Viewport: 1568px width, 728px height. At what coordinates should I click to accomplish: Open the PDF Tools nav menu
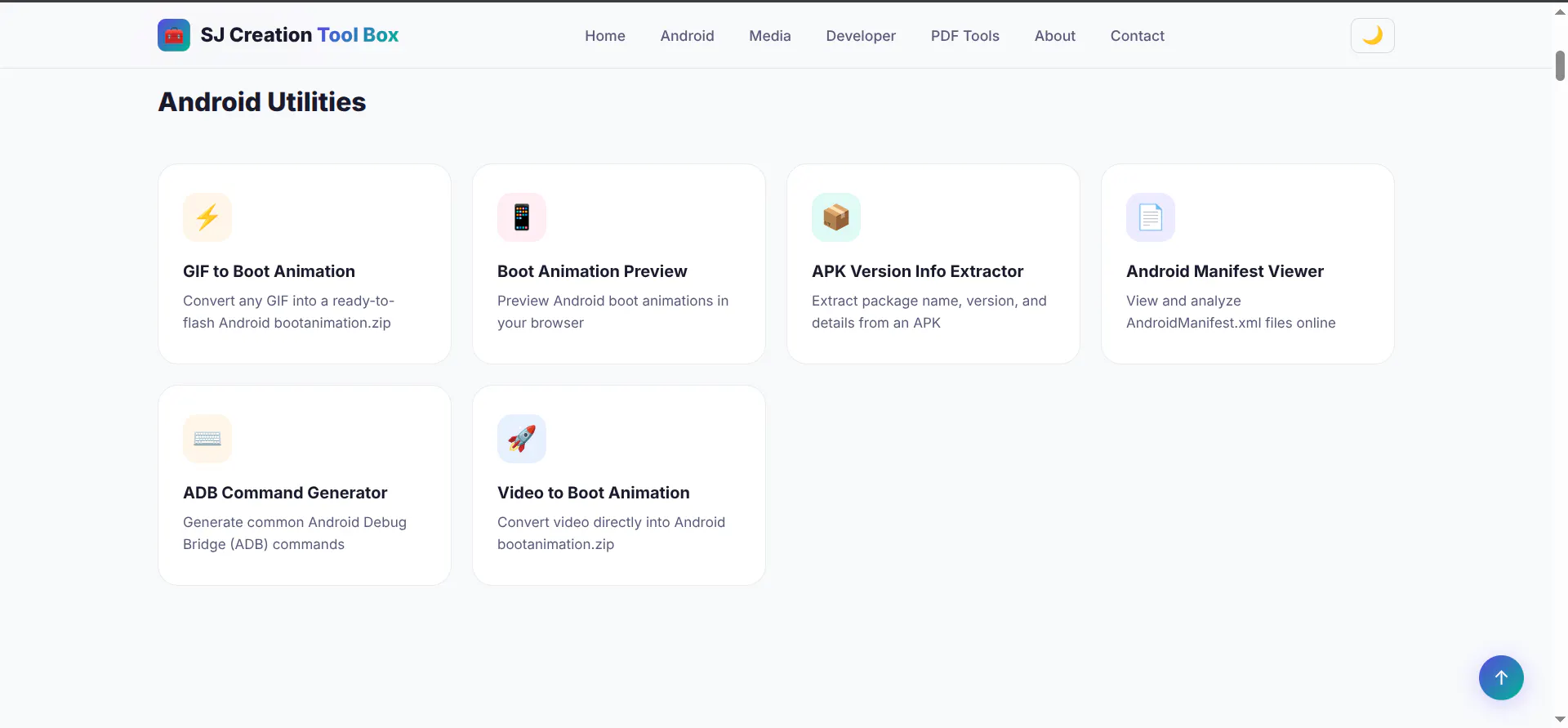(x=965, y=36)
